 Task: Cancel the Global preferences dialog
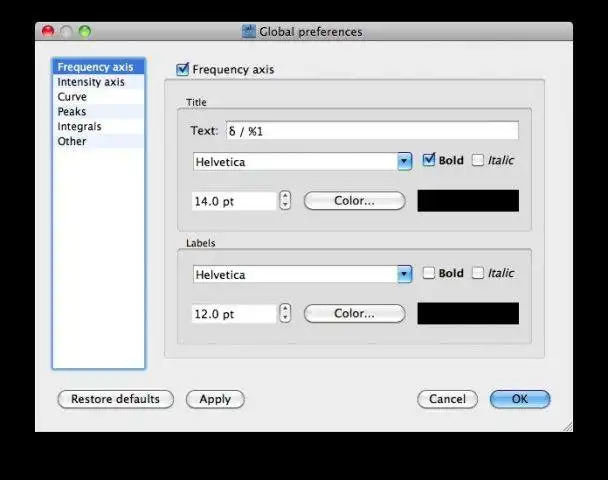[447, 399]
